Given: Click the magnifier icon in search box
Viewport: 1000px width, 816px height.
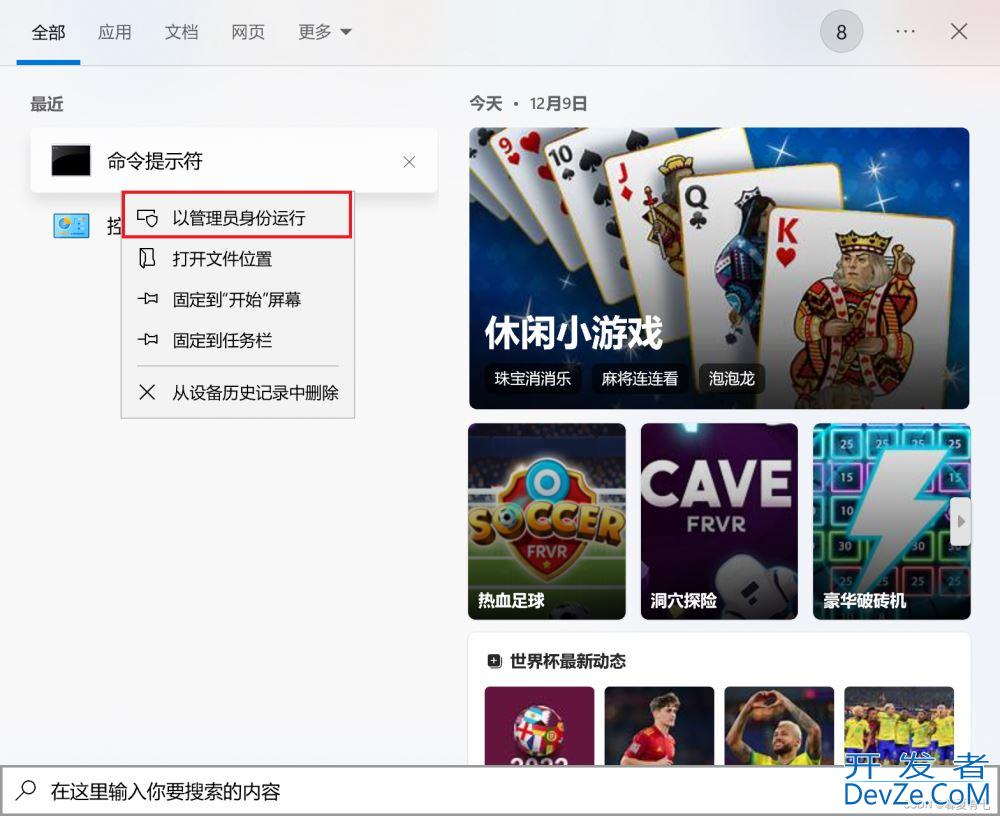Looking at the screenshot, I should point(26,790).
